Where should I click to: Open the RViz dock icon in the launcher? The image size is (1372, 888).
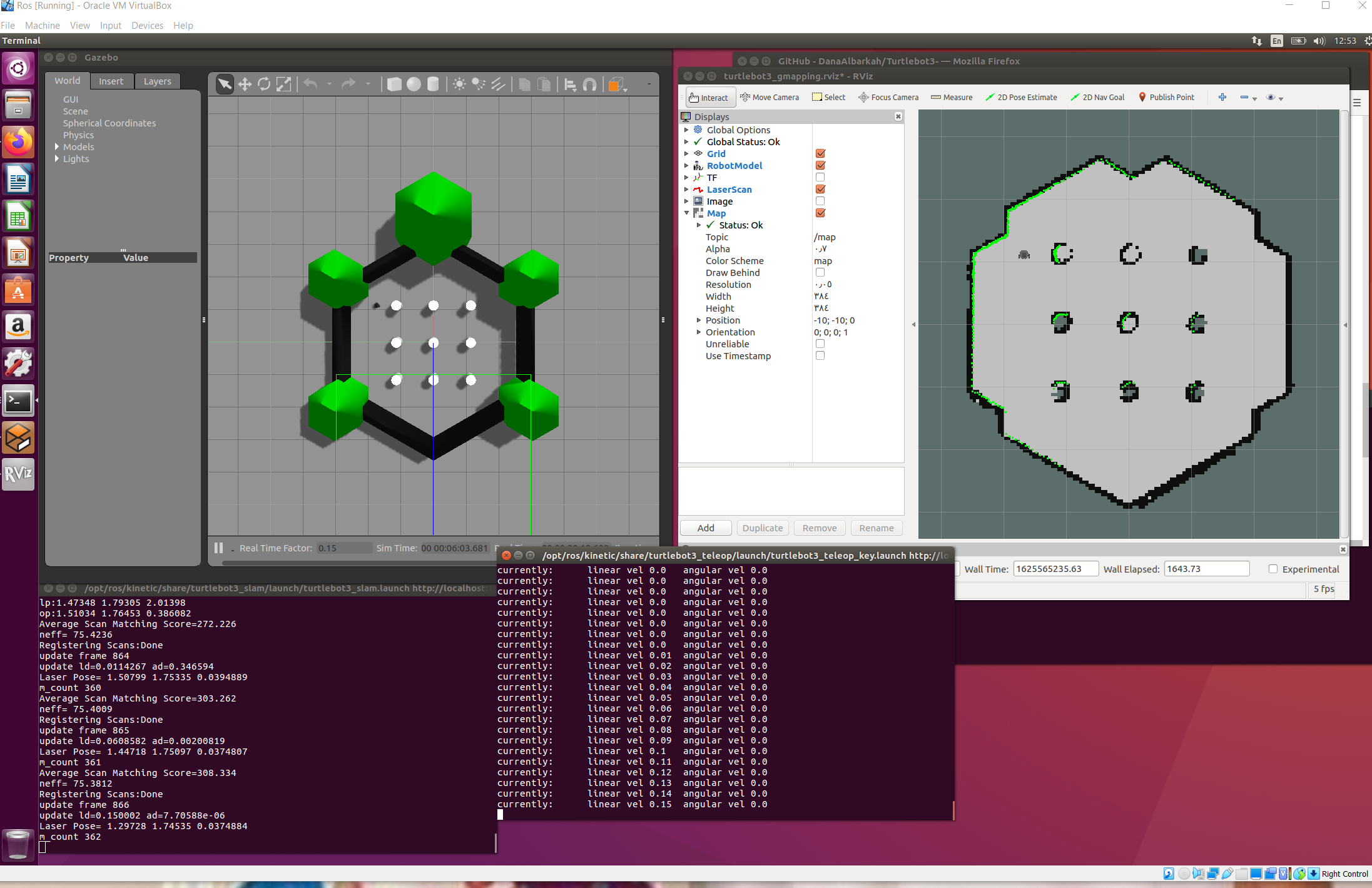click(18, 474)
